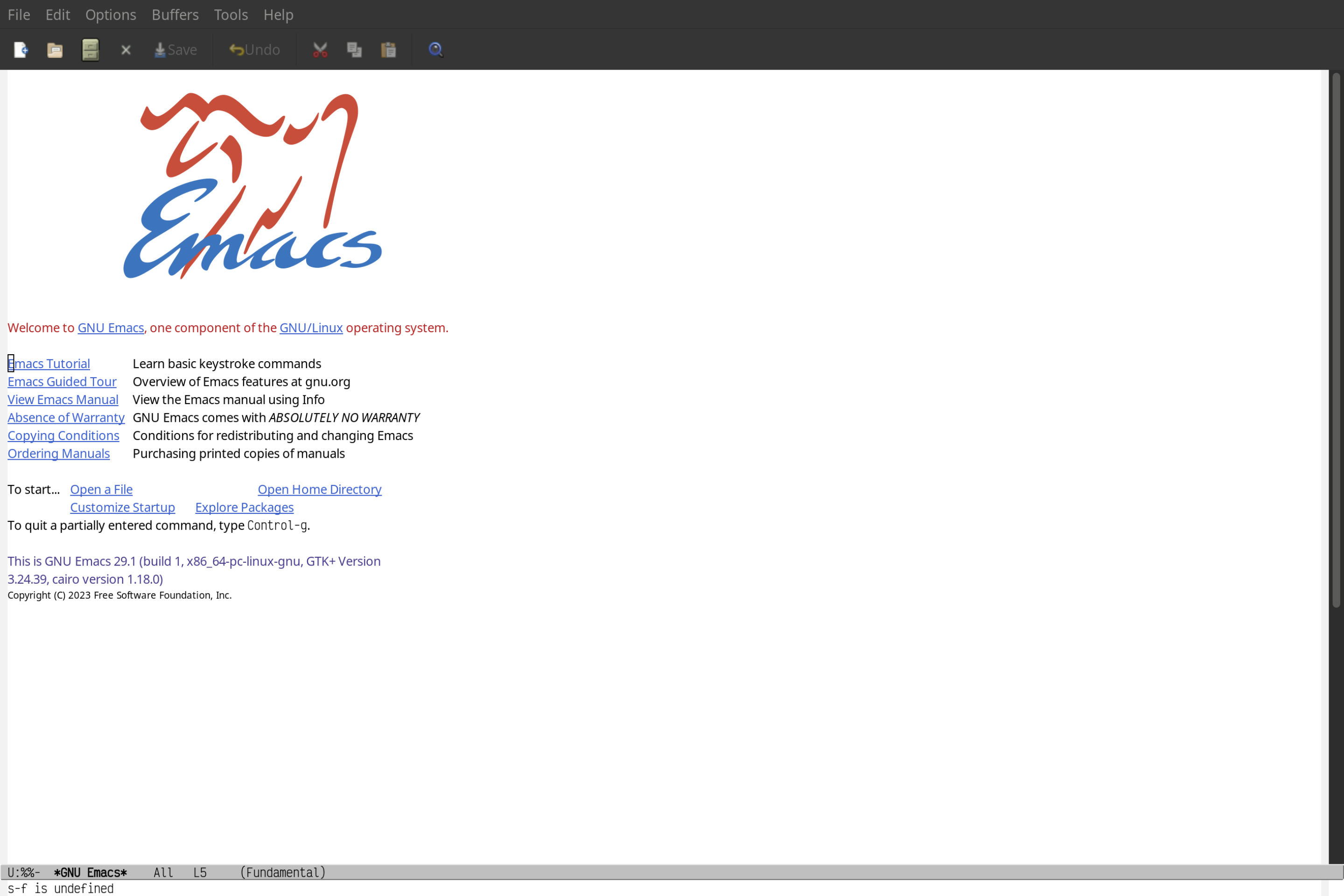Expand the Edit menu dropdown
Image resolution: width=1344 pixels, height=896 pixels.
[57, 14]
